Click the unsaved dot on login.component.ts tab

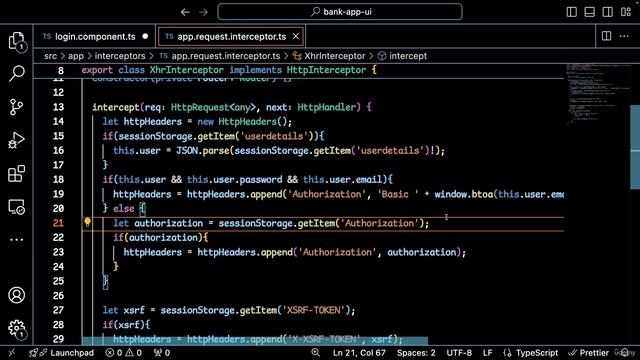click(145, 36)
